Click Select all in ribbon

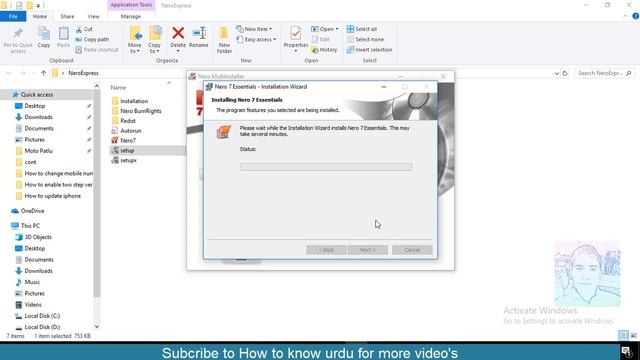[x=362, y=29]
